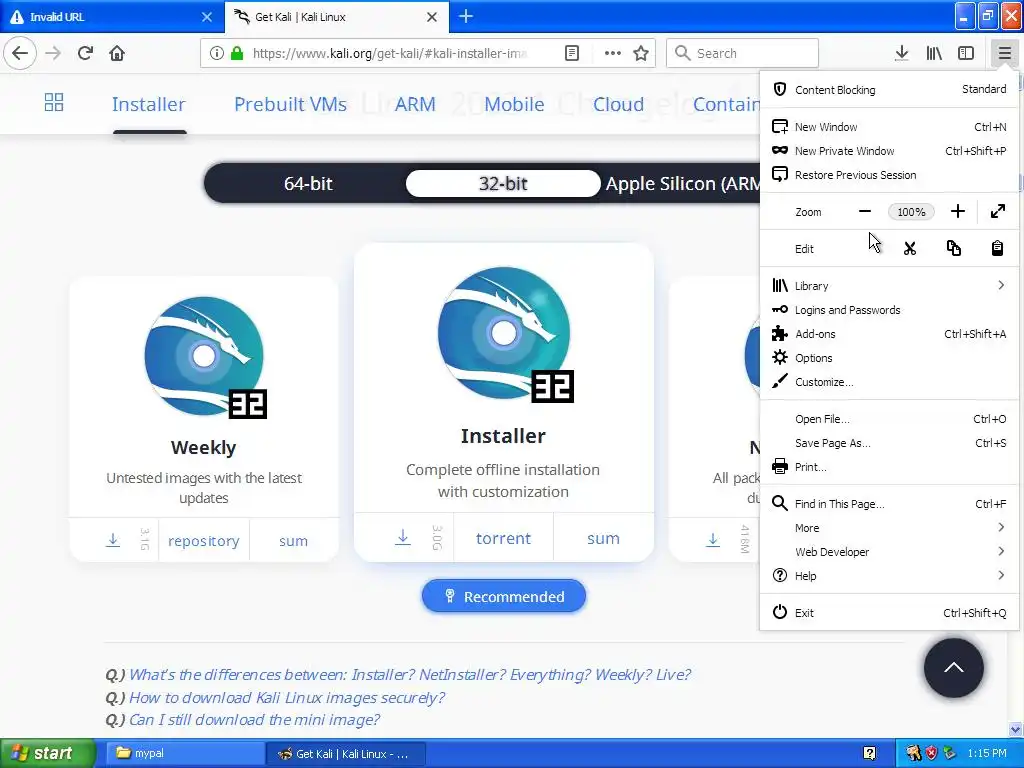Select the 64-bit architecture option
The image size is (1024, 768).
coord(308,184)
